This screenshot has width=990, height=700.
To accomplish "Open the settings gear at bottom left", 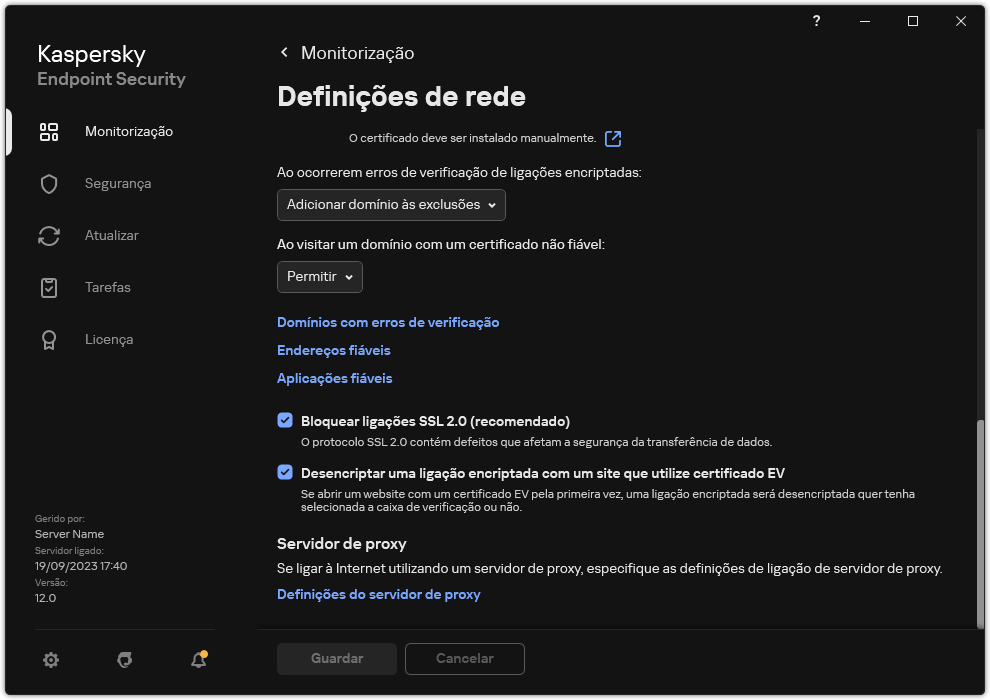I will point(50,660).
